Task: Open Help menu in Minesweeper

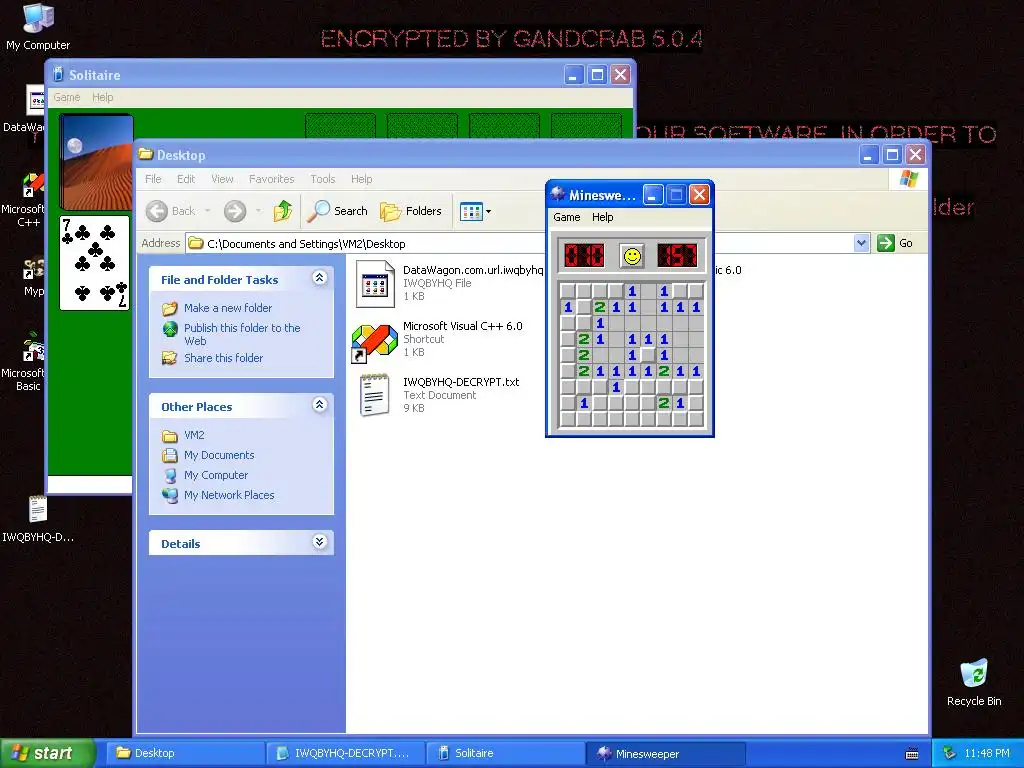Action: [x=602, y=217]
